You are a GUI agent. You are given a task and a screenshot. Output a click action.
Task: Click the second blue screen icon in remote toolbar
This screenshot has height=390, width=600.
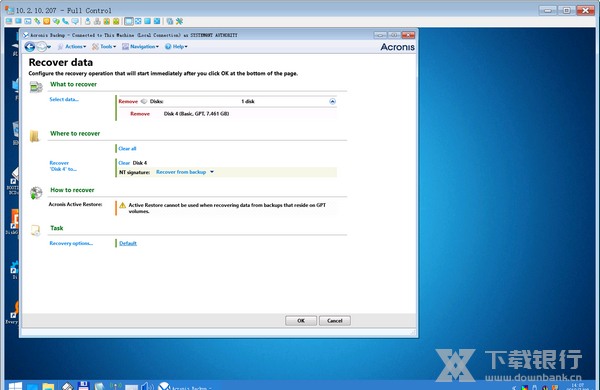pyautogui.click(x=18, y=21)
